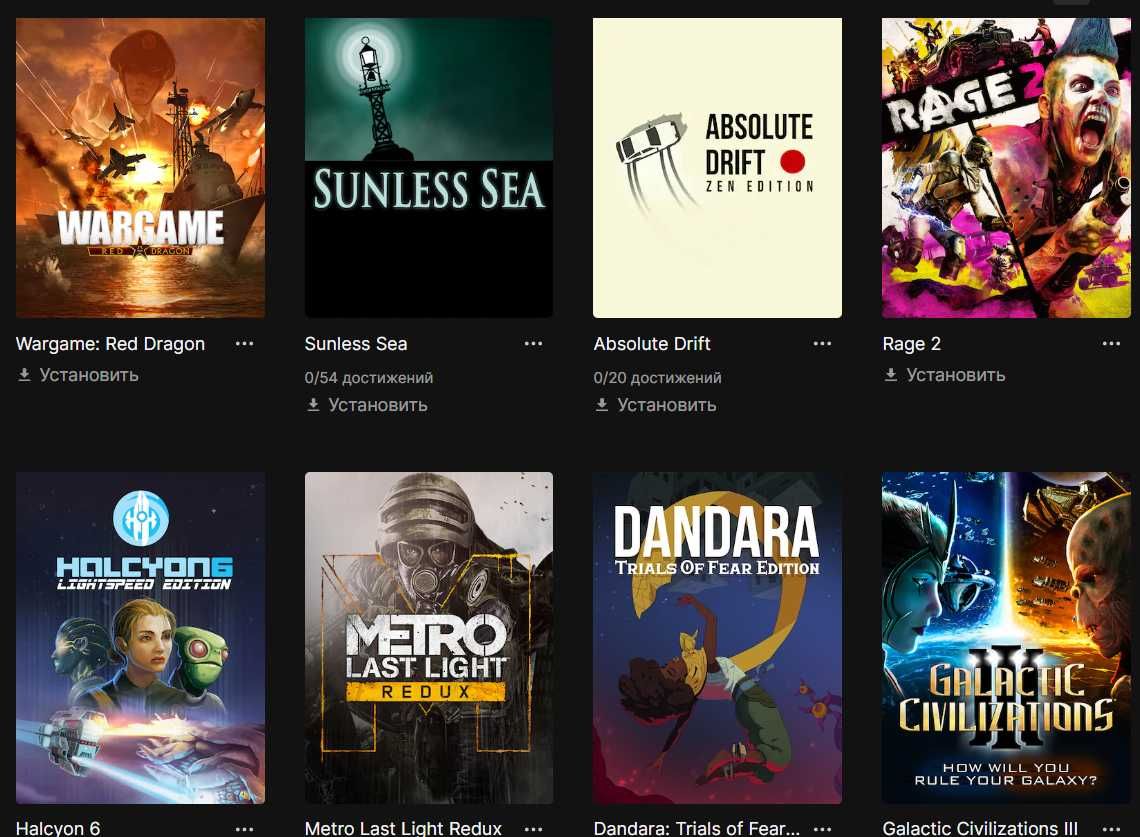Open the Sunless Sea cover art
The image size is (1140, 837).
[x=429, y=168]
